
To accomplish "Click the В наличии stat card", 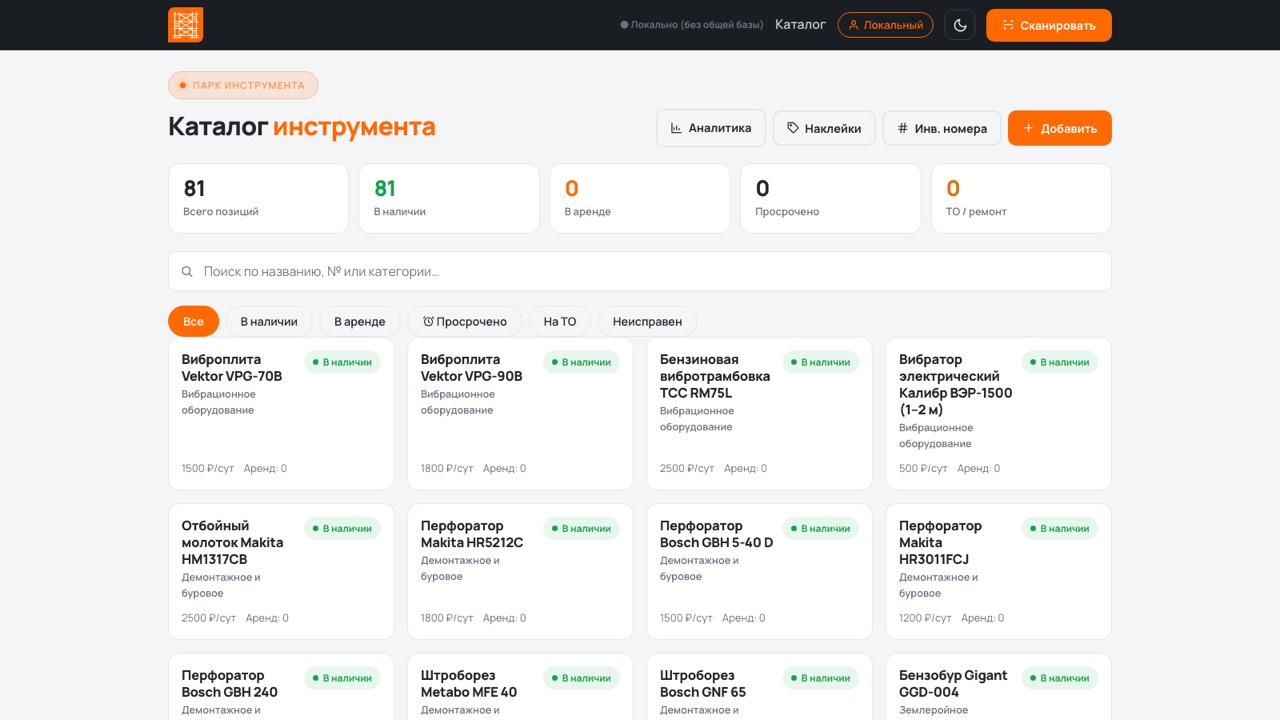I will pyautogui.click(x=449, y=198).
